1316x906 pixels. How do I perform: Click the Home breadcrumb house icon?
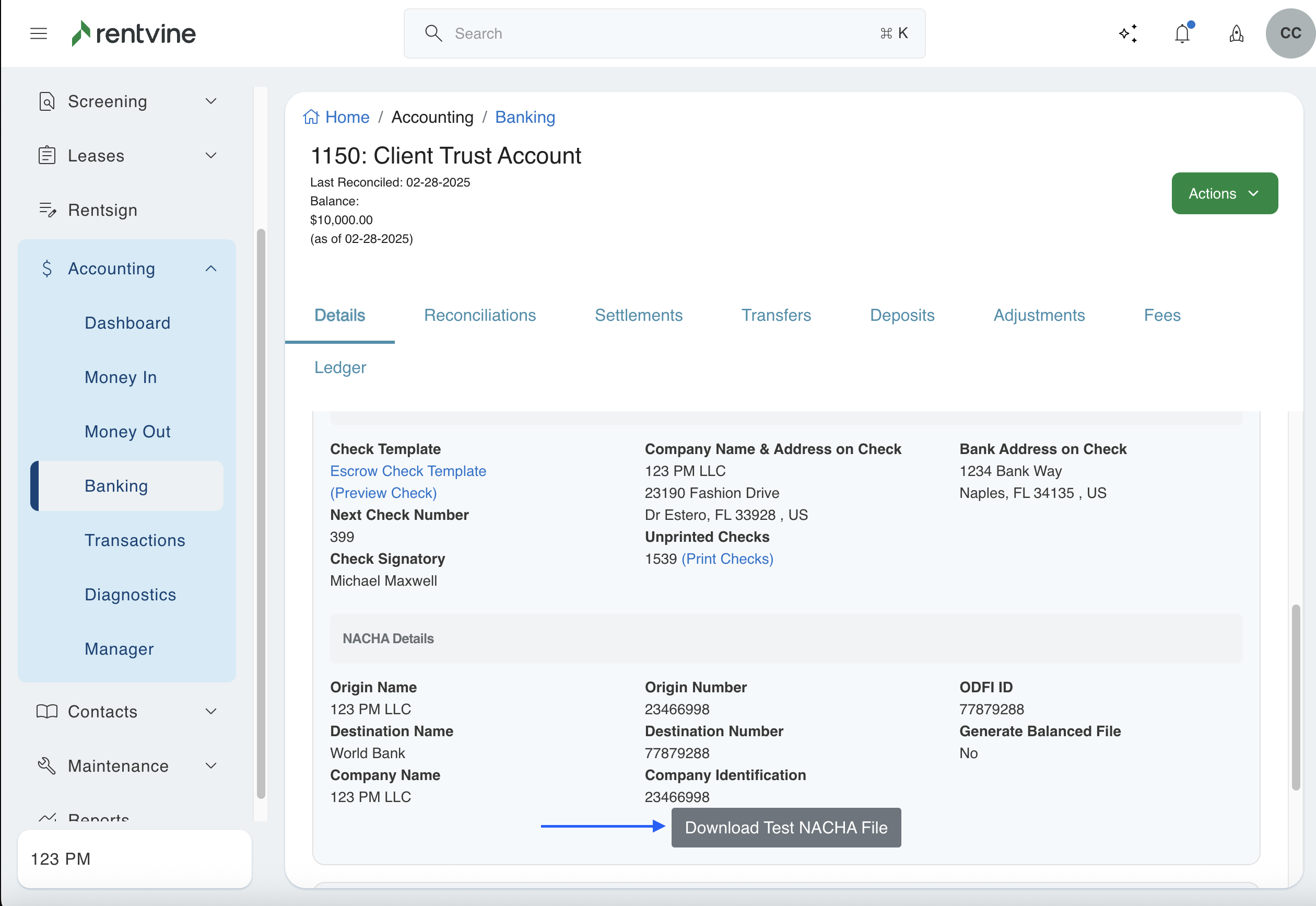pyautogui.click(x=311, y=117)
